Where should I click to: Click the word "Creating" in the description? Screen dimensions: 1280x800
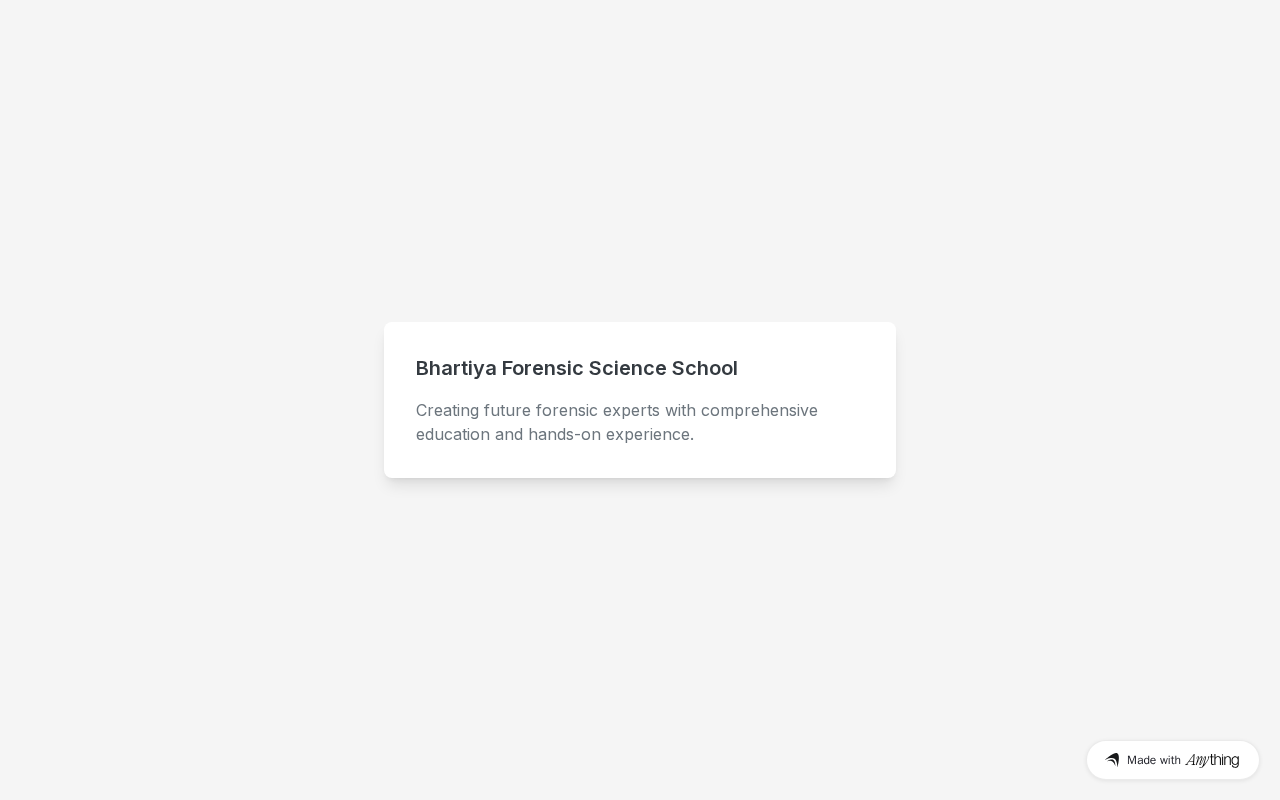point(447,410)
